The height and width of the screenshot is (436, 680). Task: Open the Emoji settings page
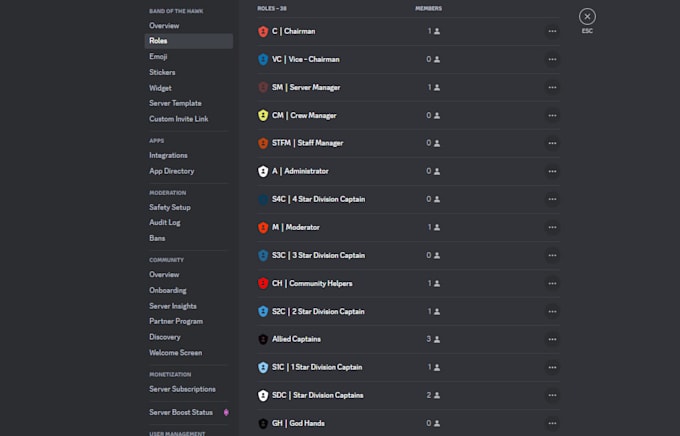coord(158,57)
